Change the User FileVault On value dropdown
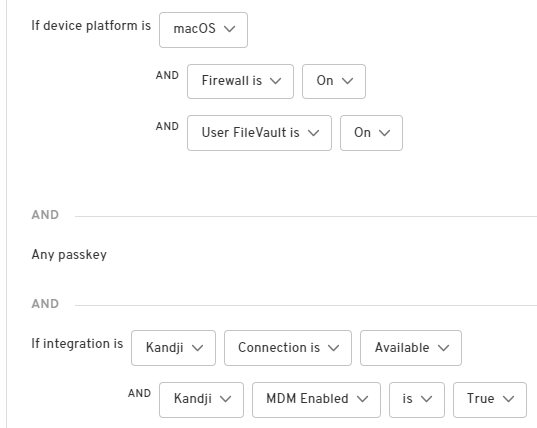This screenshot has width=537, height=428. coord(371,133)
